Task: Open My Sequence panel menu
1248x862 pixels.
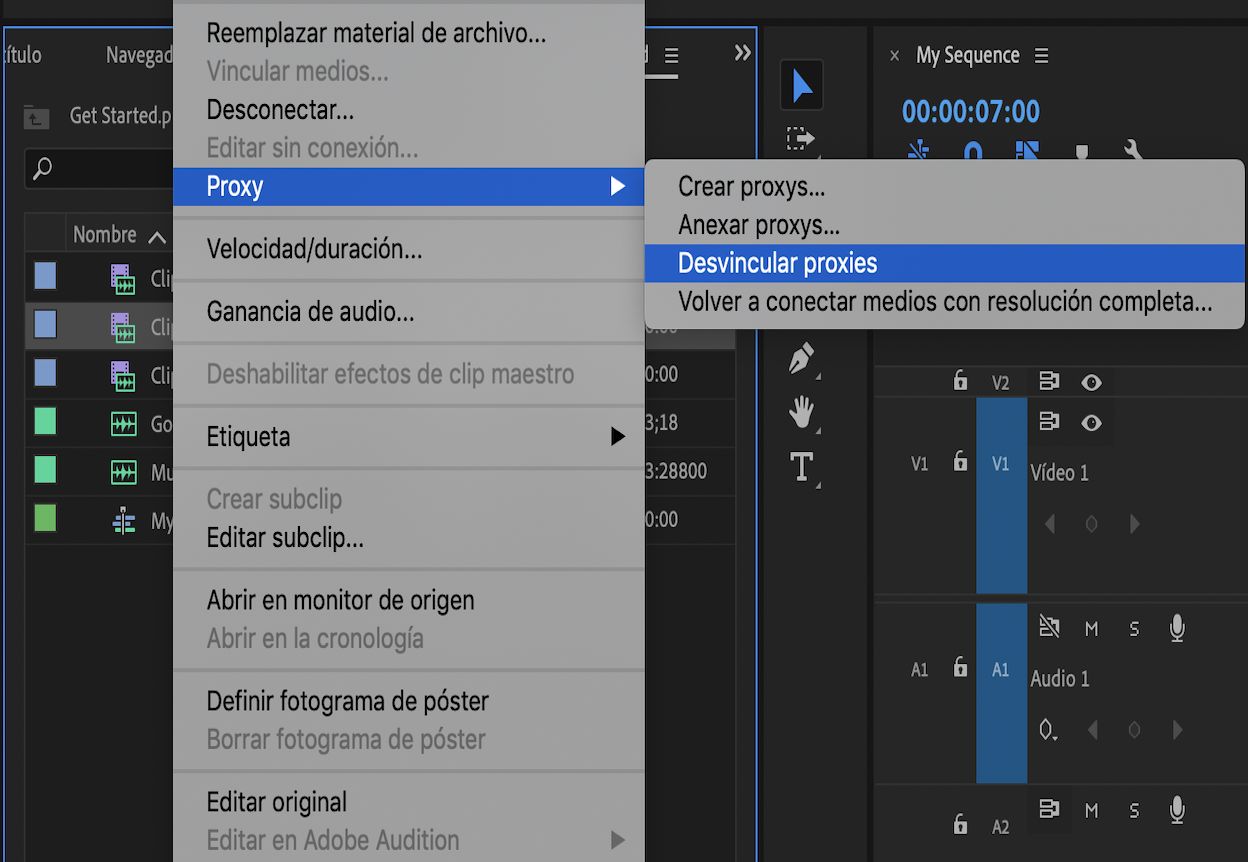Action: [1042, 56]
